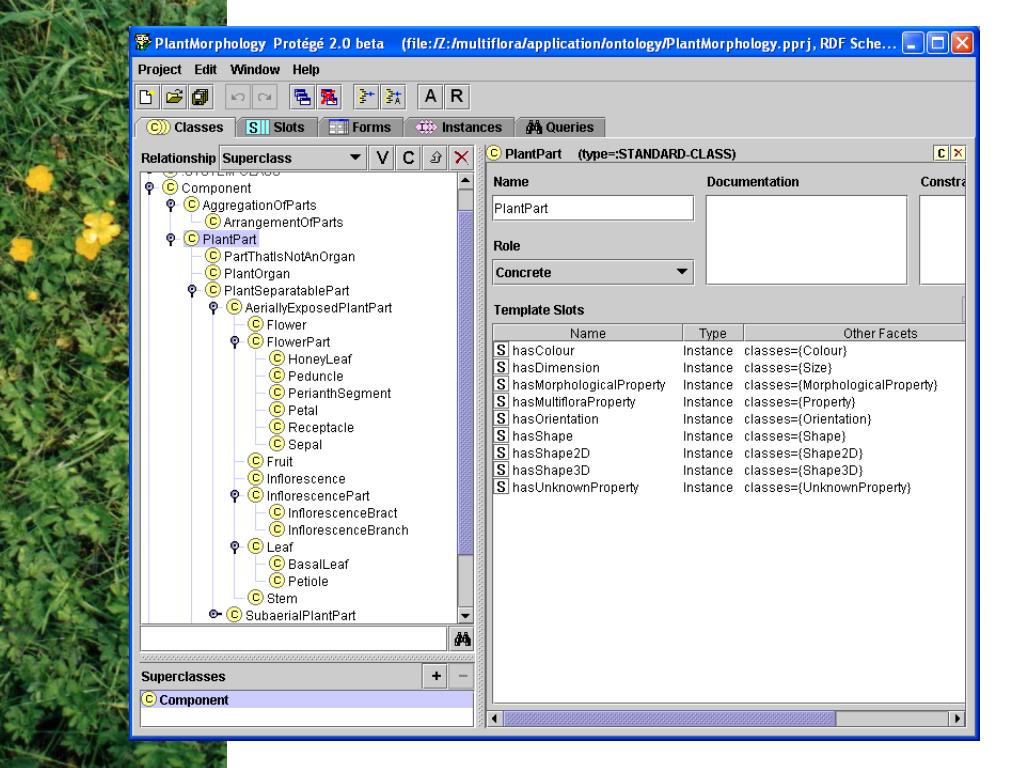Click the cascade windows toolbar icon
This screenshot has height=768, width=1024.
coord(302,97)
